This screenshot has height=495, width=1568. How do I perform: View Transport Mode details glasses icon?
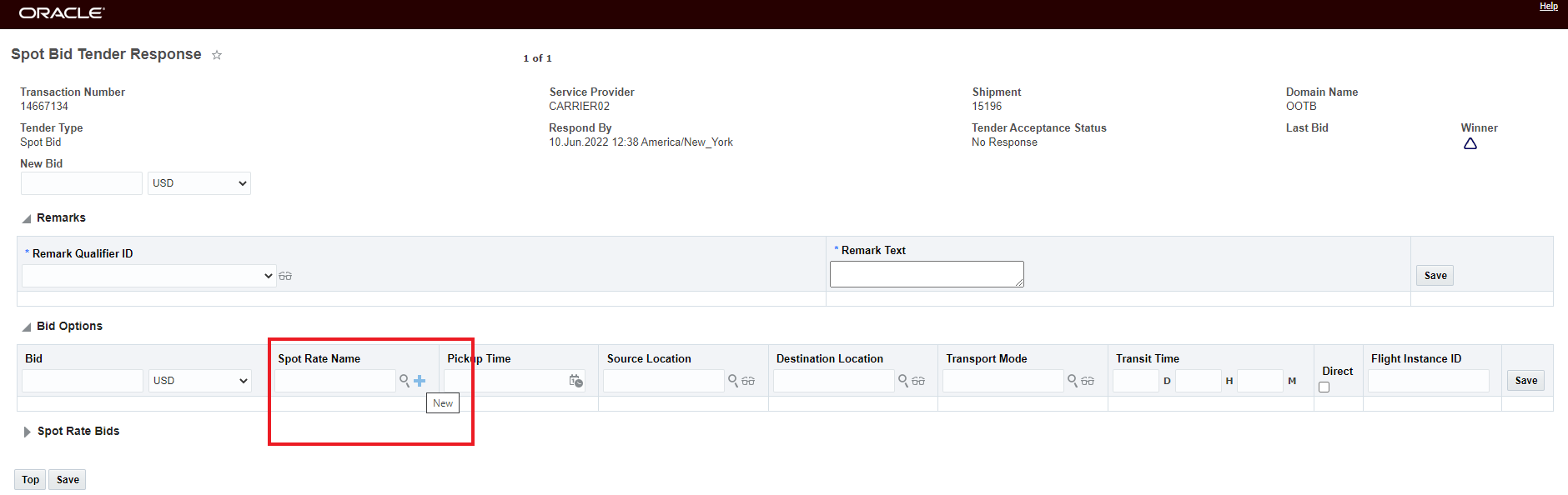(x=1088, y=381)
